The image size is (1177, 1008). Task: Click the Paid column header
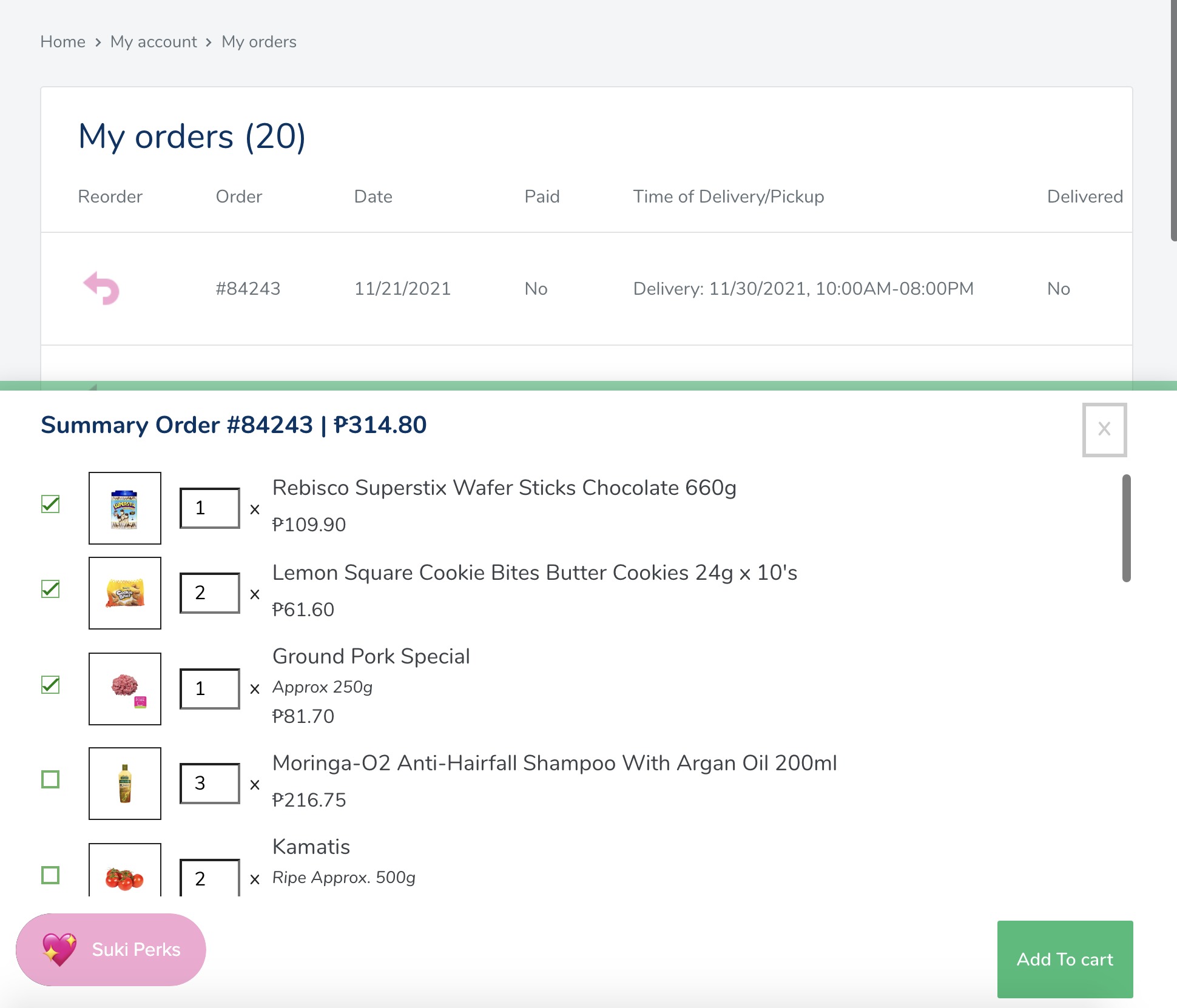point(542,197)
